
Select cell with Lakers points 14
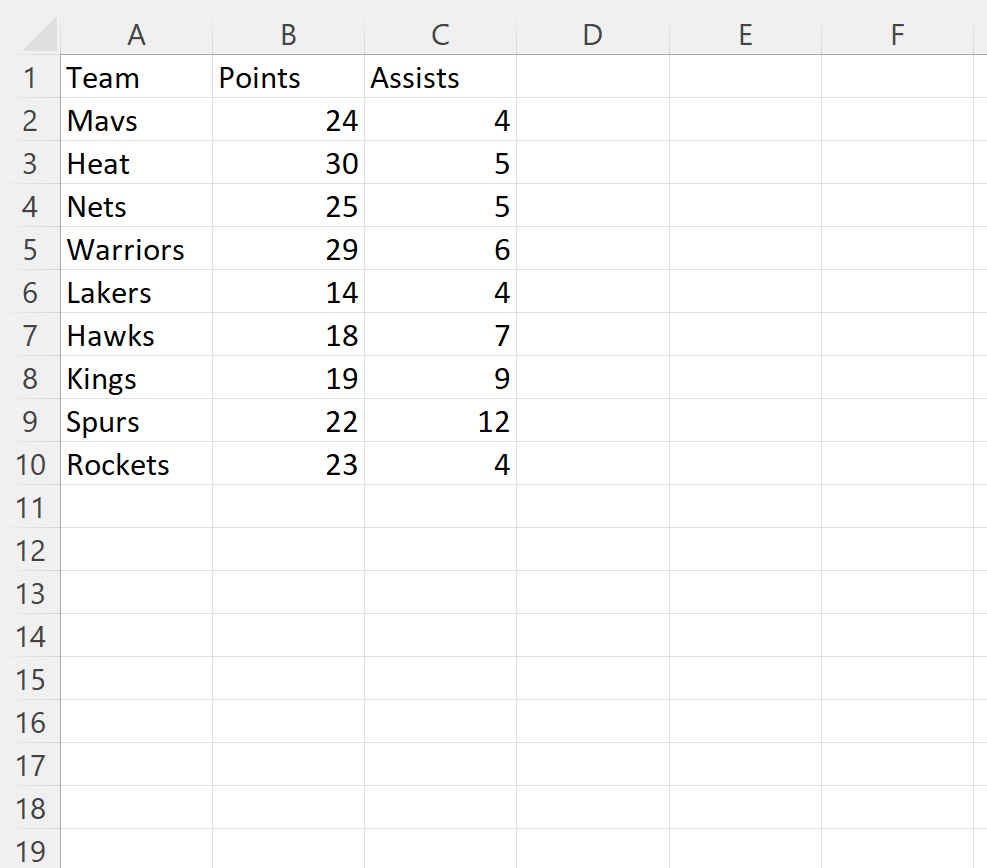(x=288, y=293)
